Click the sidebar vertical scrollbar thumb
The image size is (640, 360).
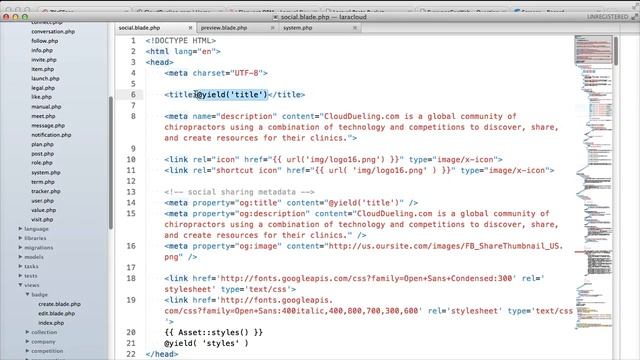[x=111, y=162]
